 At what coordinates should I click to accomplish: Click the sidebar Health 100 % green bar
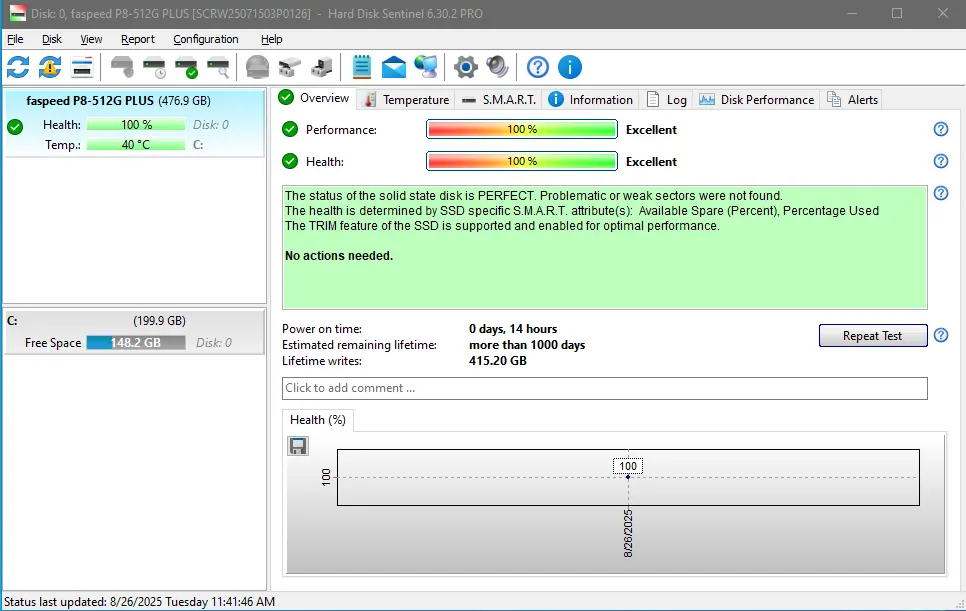[136, 124]
